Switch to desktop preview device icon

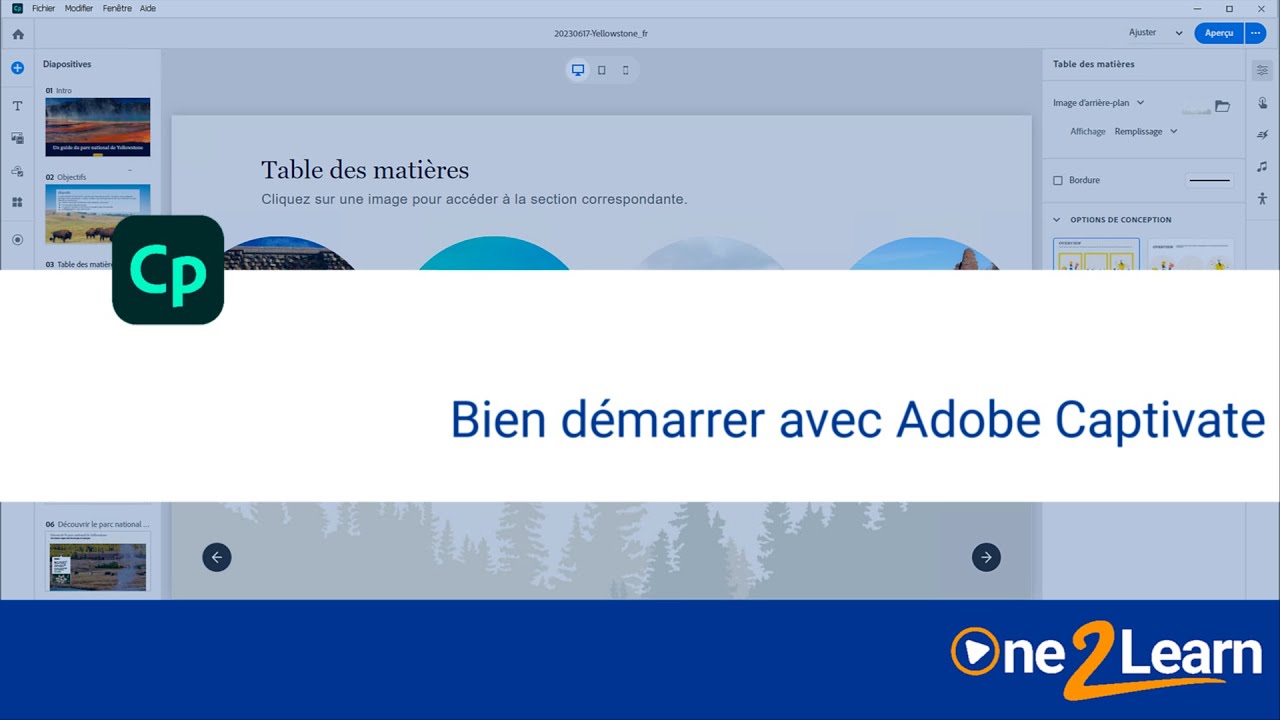[x=577, y=70]
